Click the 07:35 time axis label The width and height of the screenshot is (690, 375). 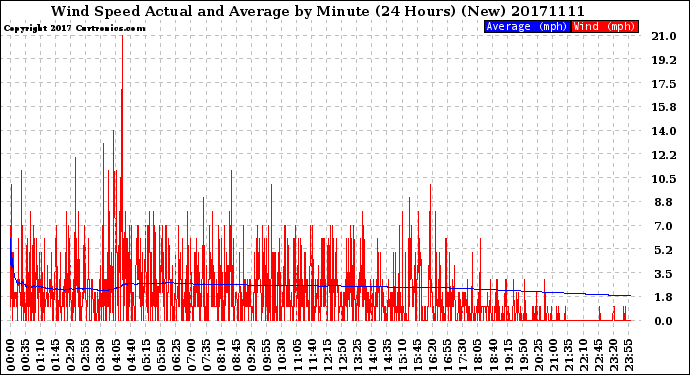[206, 355]
